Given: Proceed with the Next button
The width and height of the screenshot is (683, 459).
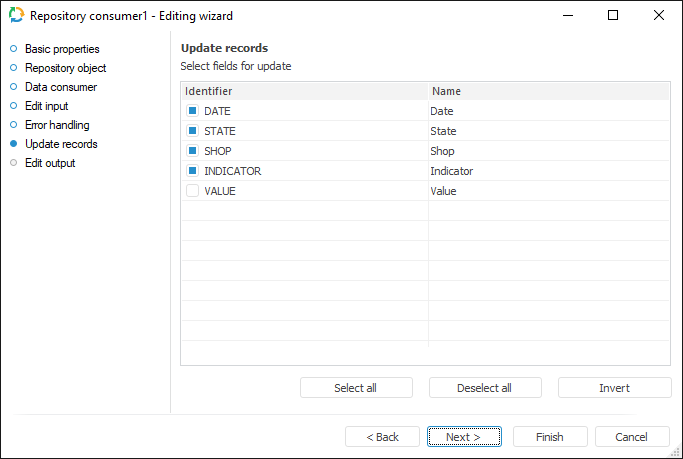Looking at the screenshot, I should click(464, 437).
